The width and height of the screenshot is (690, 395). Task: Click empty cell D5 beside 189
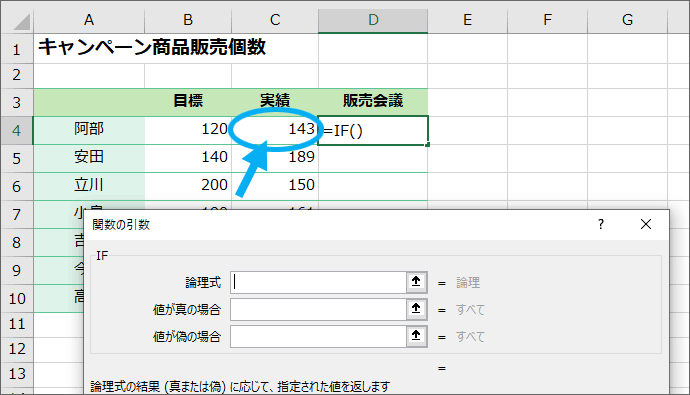pyautogui.click(x=373, y=158)
